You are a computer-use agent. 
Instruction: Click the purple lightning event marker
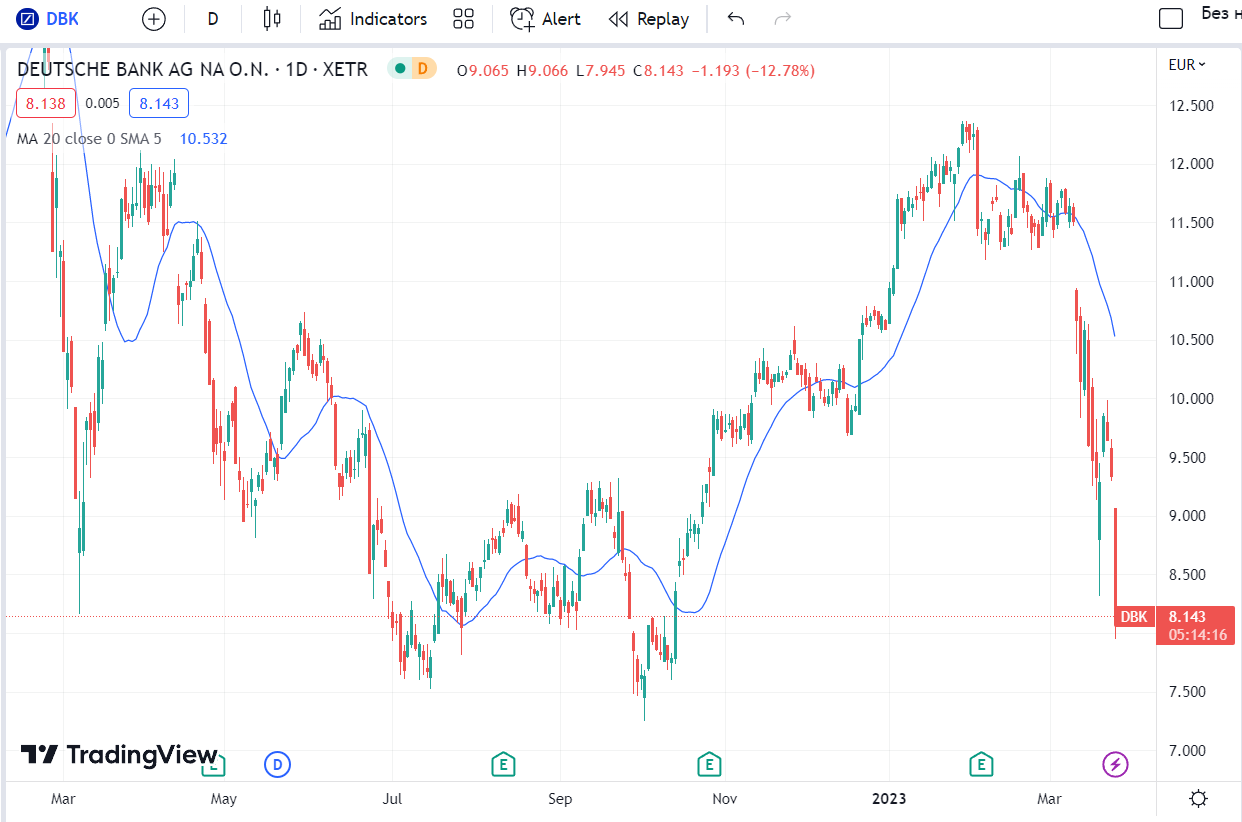(1115, 766)
